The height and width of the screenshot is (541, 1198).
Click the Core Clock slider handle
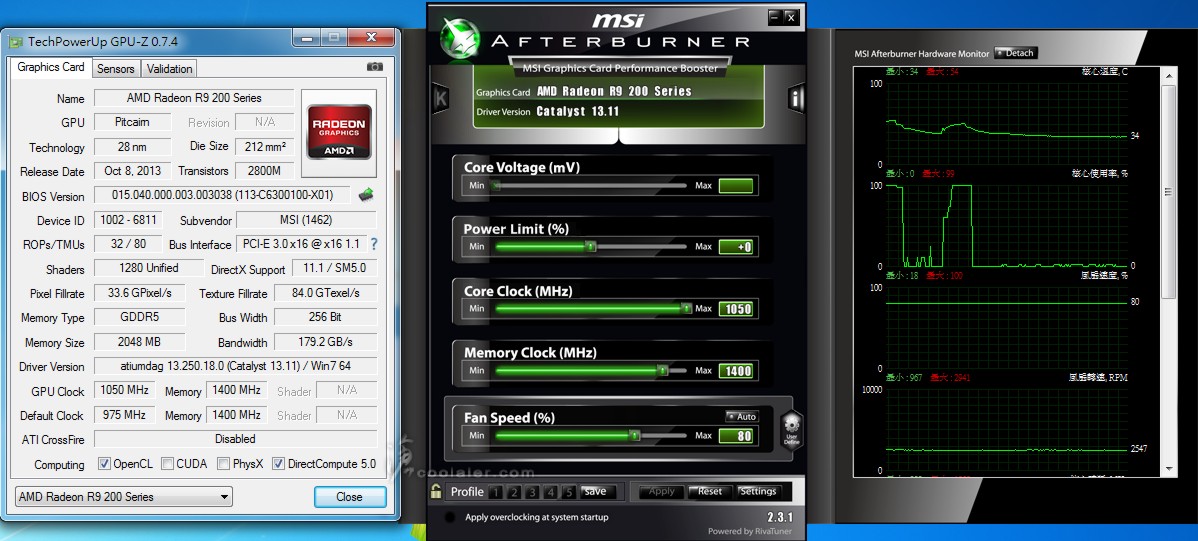pyautogui.click(x=687, y=308)
